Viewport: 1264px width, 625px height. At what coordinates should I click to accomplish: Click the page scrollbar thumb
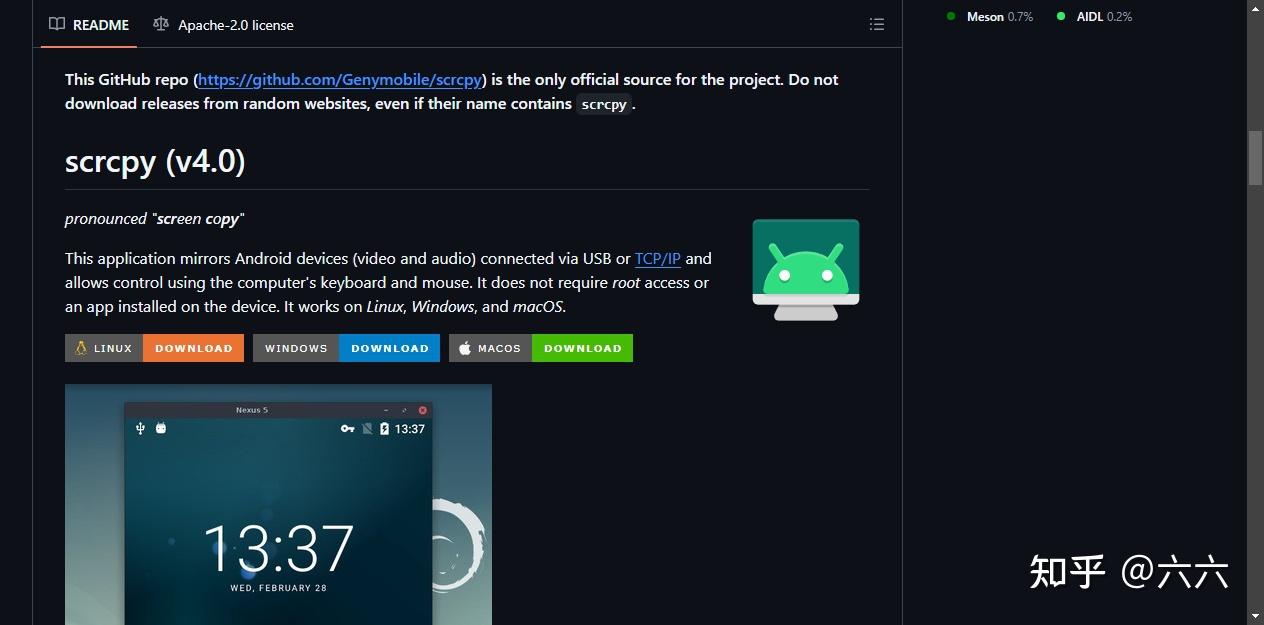[1255, 158]
